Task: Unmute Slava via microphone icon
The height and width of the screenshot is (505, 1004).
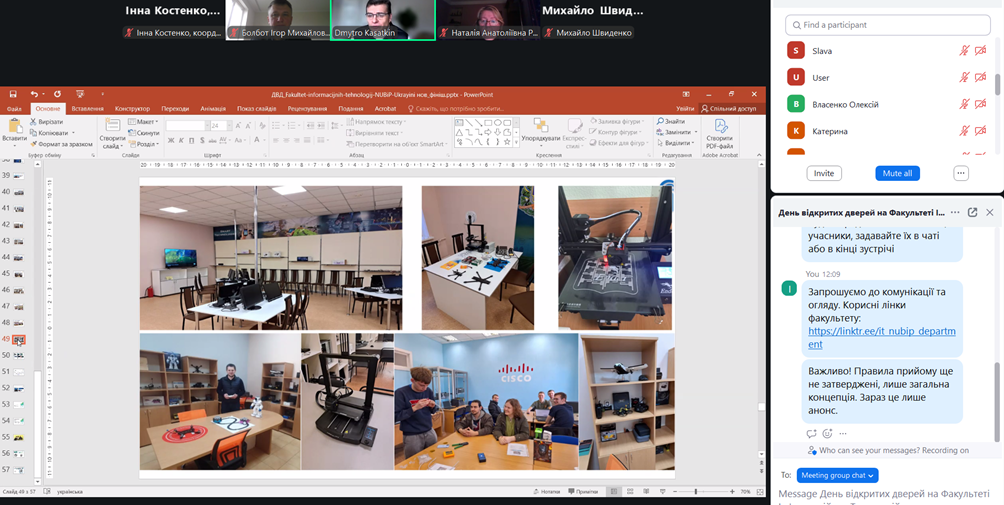Action: coord(964,51)
